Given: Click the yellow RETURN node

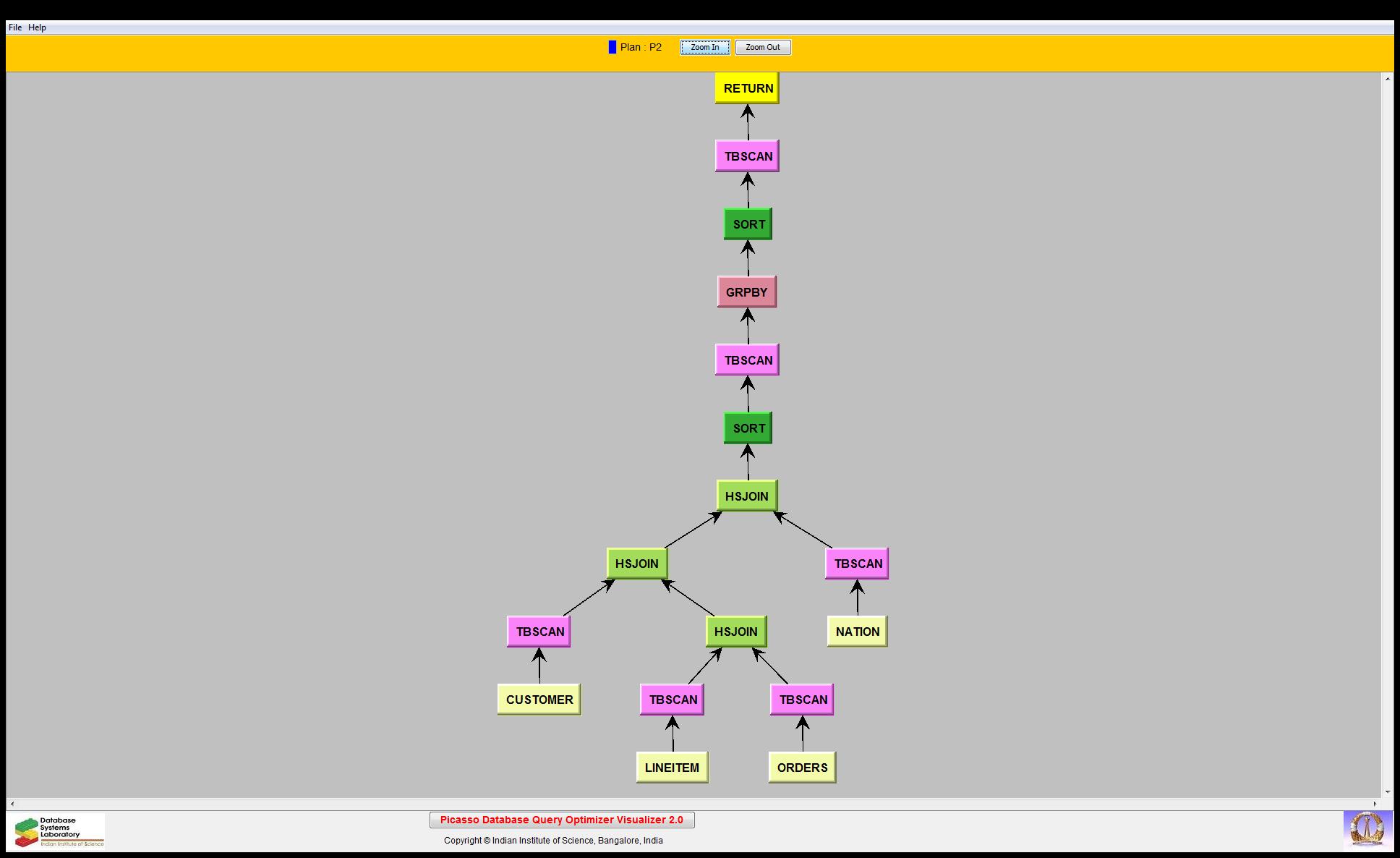Looking at the screenshot, I should [747, 88].
